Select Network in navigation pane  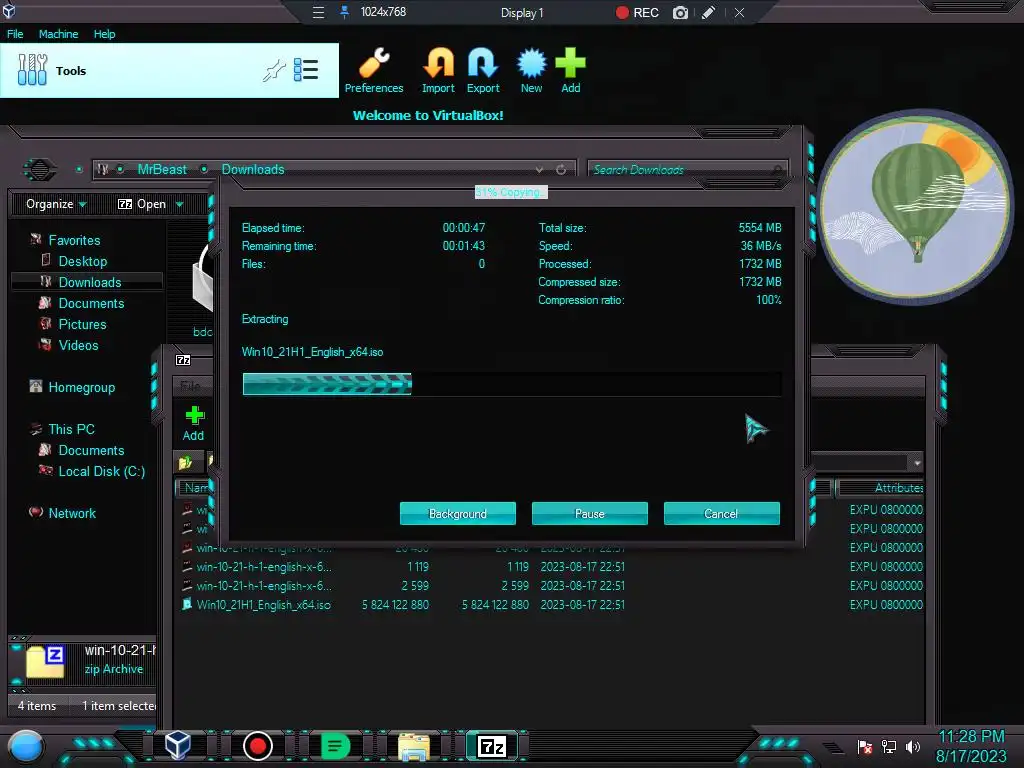[x=72, y=513]
